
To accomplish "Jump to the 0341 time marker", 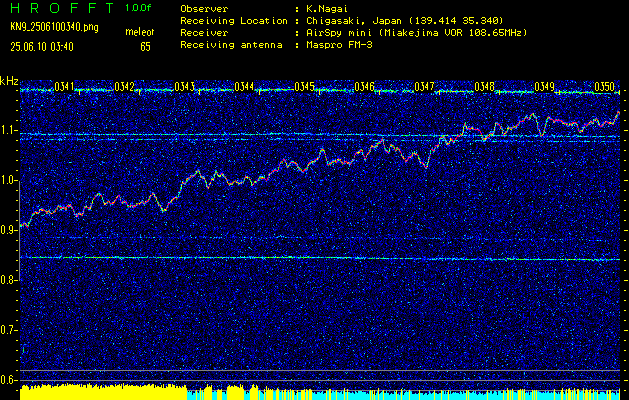I will tap(64, 86).
